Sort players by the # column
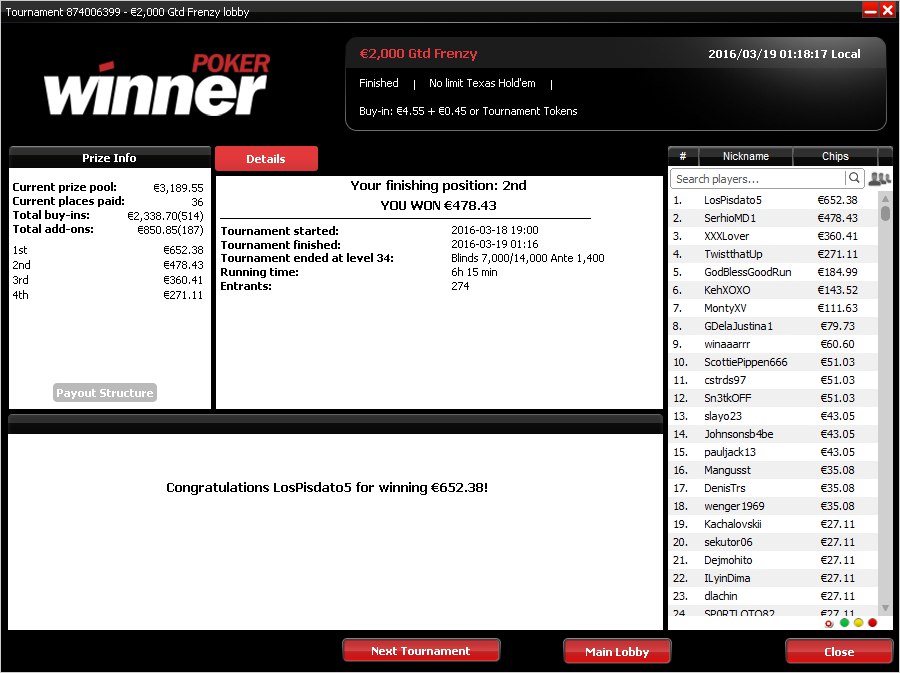Viewport: 900px width, 673px height. tap(683, 156)
